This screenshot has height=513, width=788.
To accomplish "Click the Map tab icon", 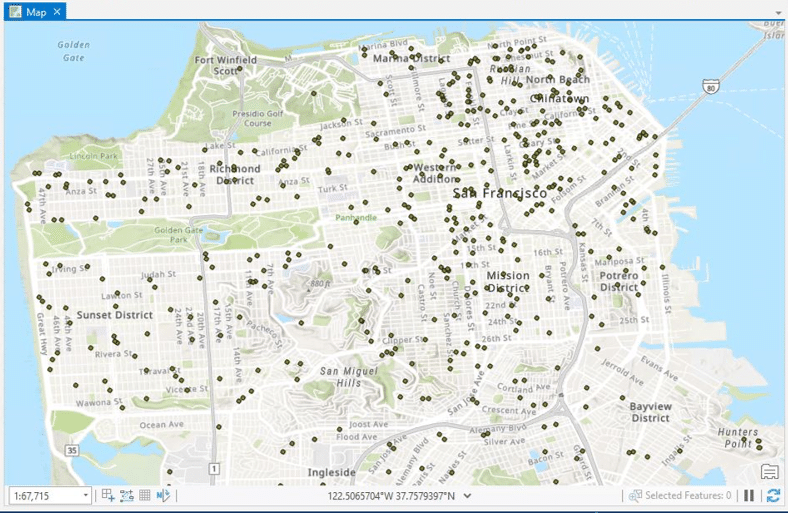I will (16, 12).
